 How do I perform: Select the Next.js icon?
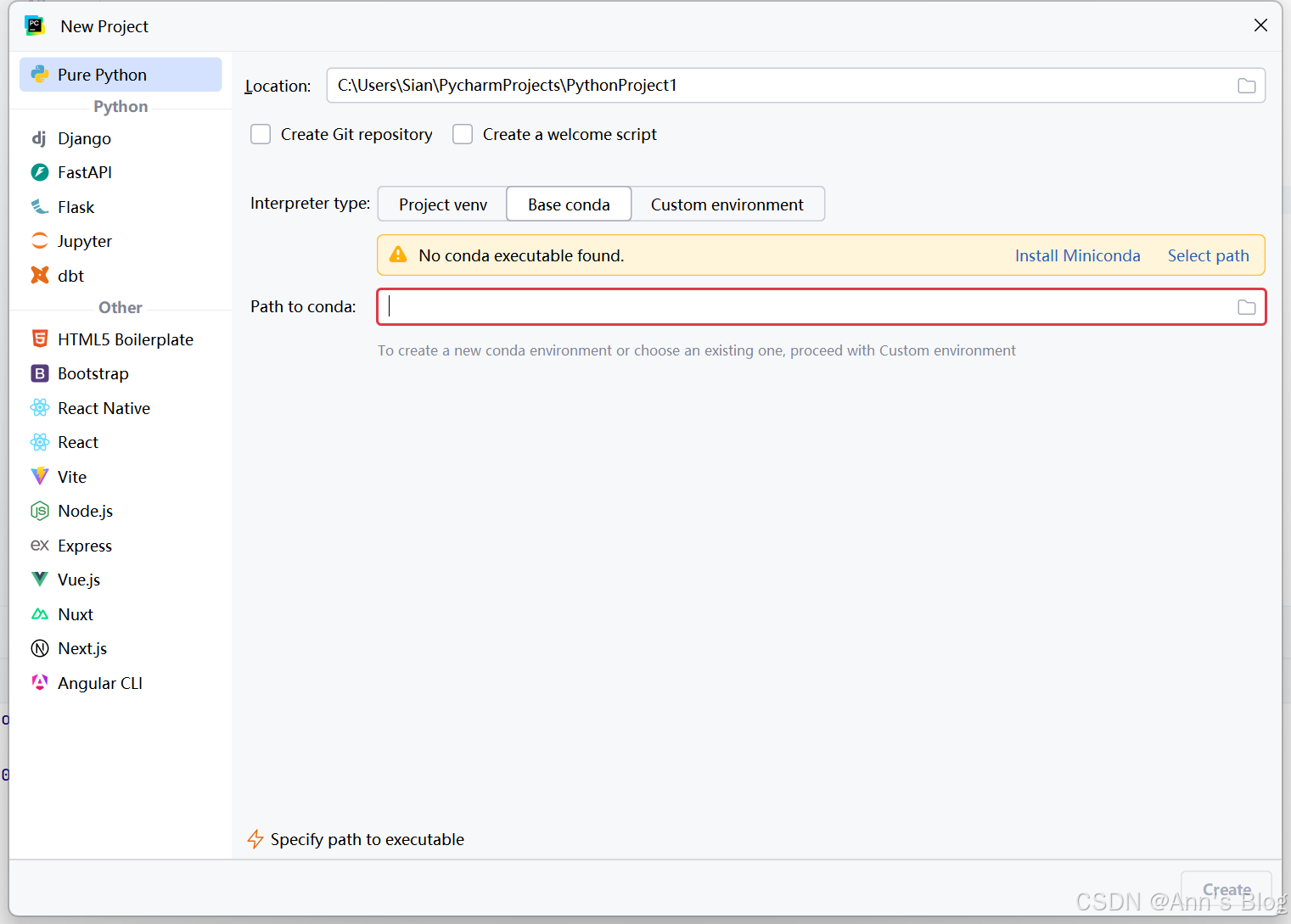40,648
